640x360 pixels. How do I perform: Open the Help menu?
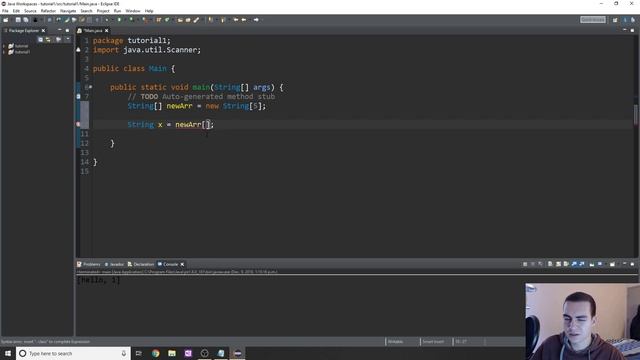click(149, 11)
